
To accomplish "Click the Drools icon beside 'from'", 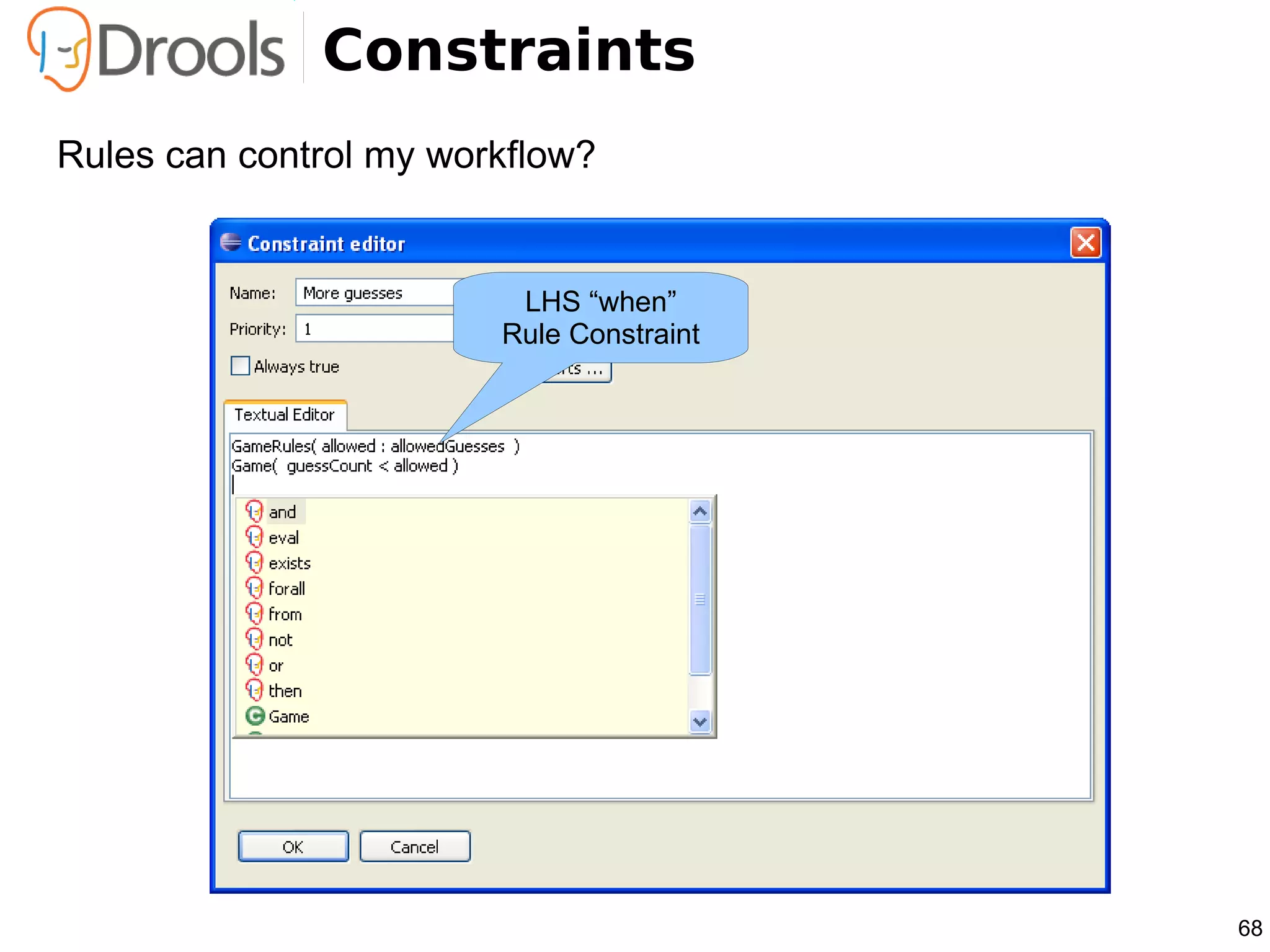I will tap(254, 614).
